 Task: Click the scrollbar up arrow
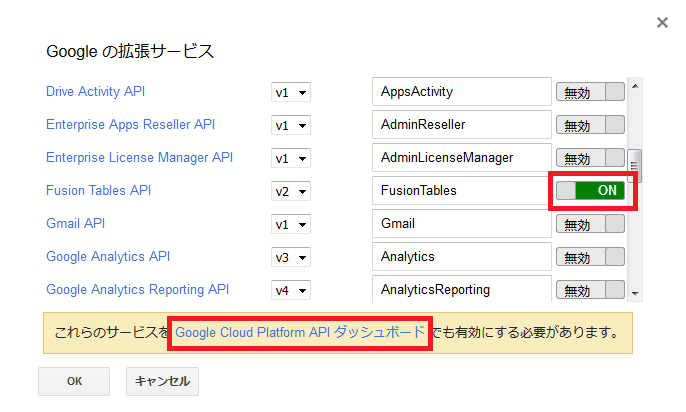pos(635,86)
